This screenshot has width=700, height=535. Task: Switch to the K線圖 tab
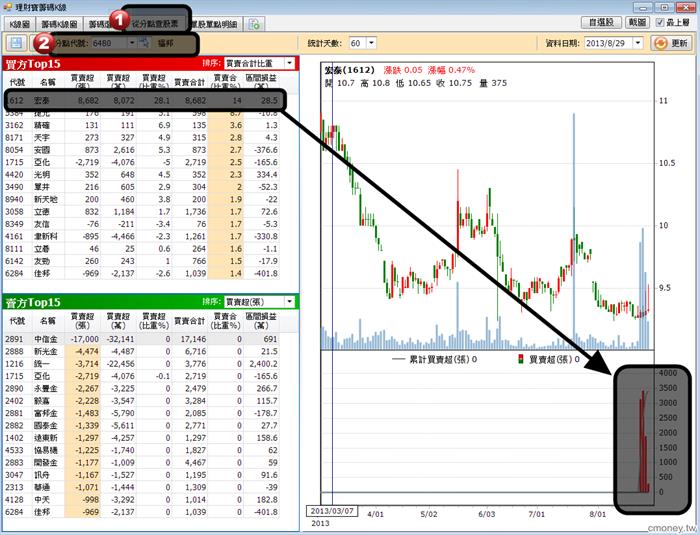(20, 24)
